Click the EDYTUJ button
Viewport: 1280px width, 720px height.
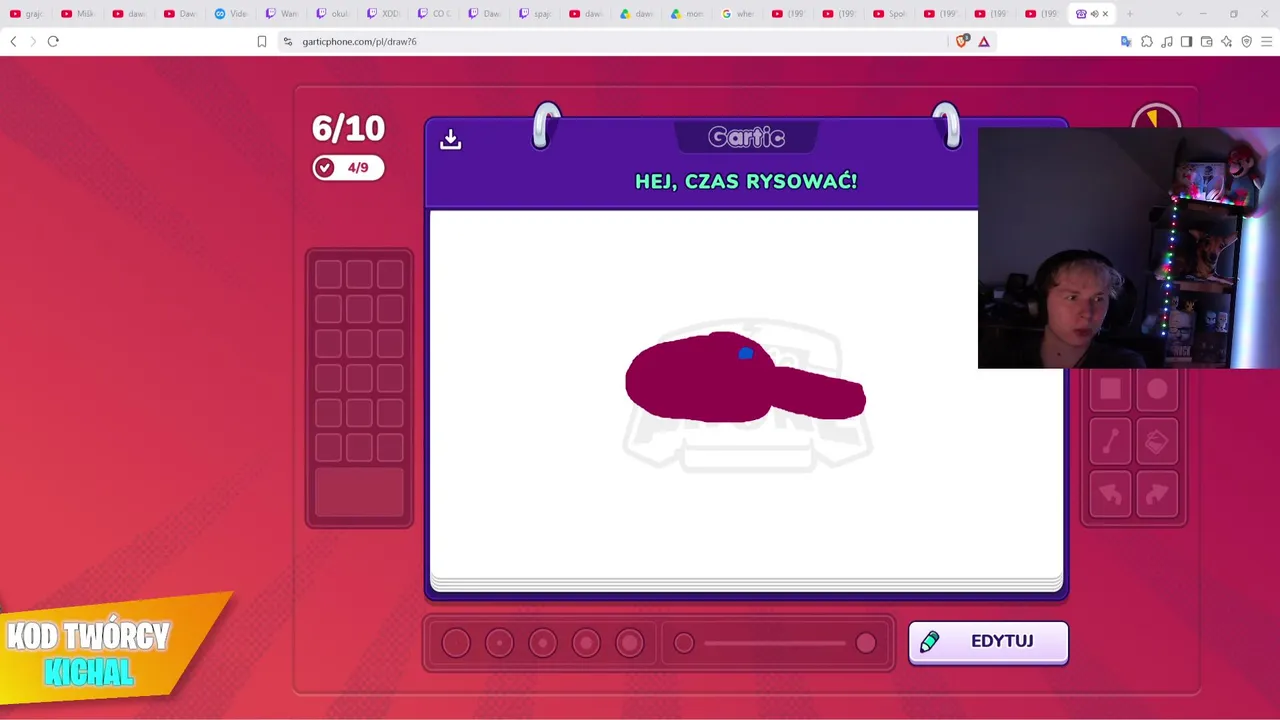point(988,642)
